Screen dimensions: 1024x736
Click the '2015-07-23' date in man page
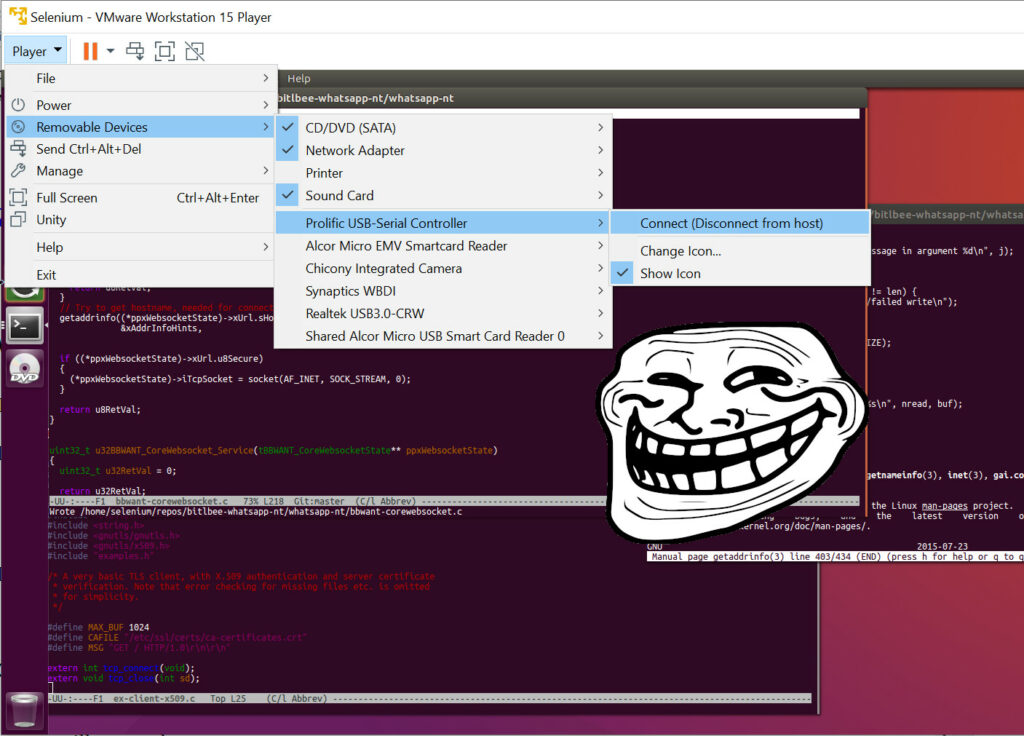942,547
